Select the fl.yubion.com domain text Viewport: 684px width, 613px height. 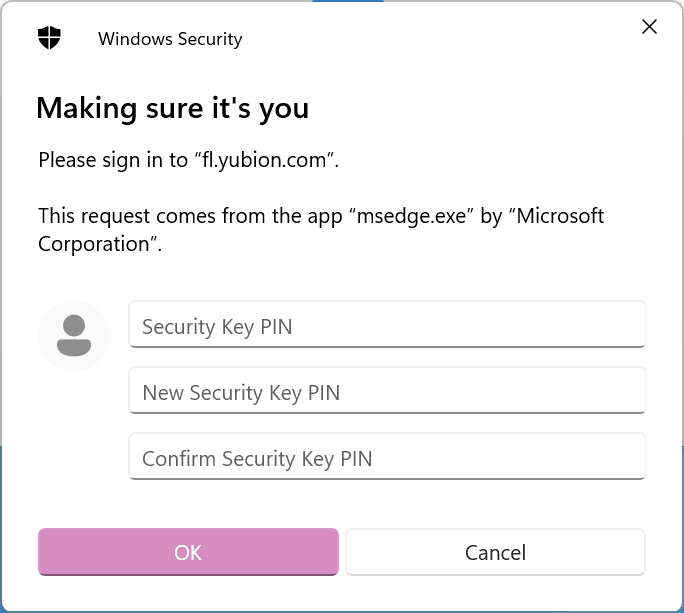click(264, 160)
